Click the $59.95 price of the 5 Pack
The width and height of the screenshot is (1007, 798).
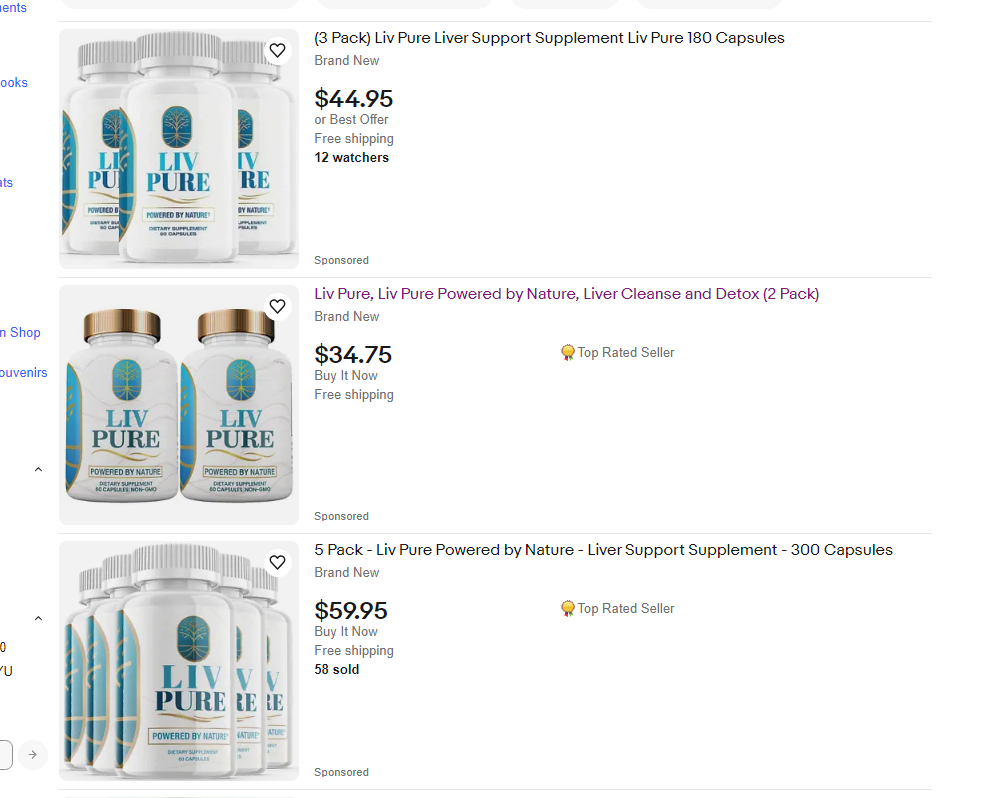(x=351, y=610)
